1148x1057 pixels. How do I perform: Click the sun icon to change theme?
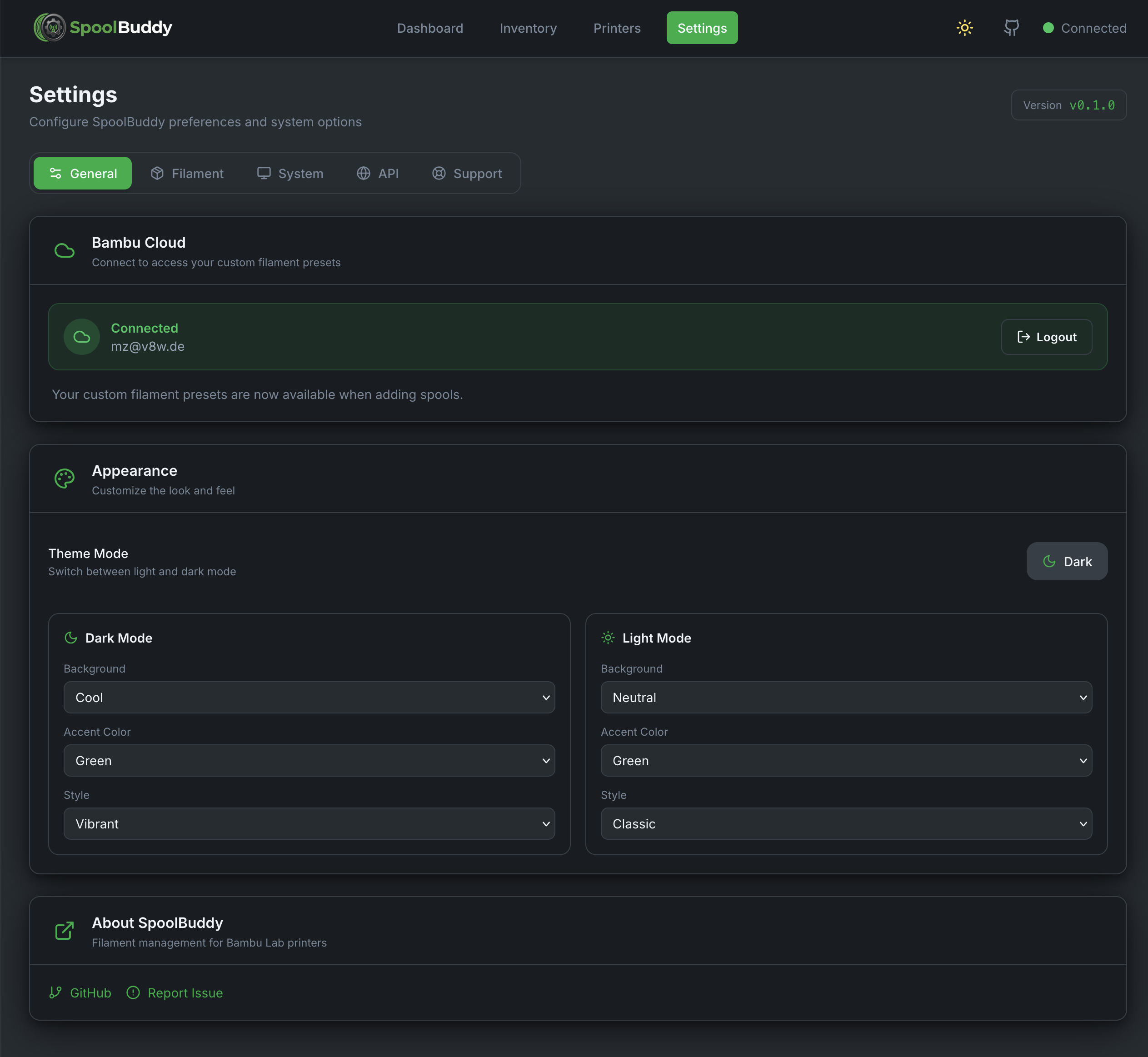964,27
